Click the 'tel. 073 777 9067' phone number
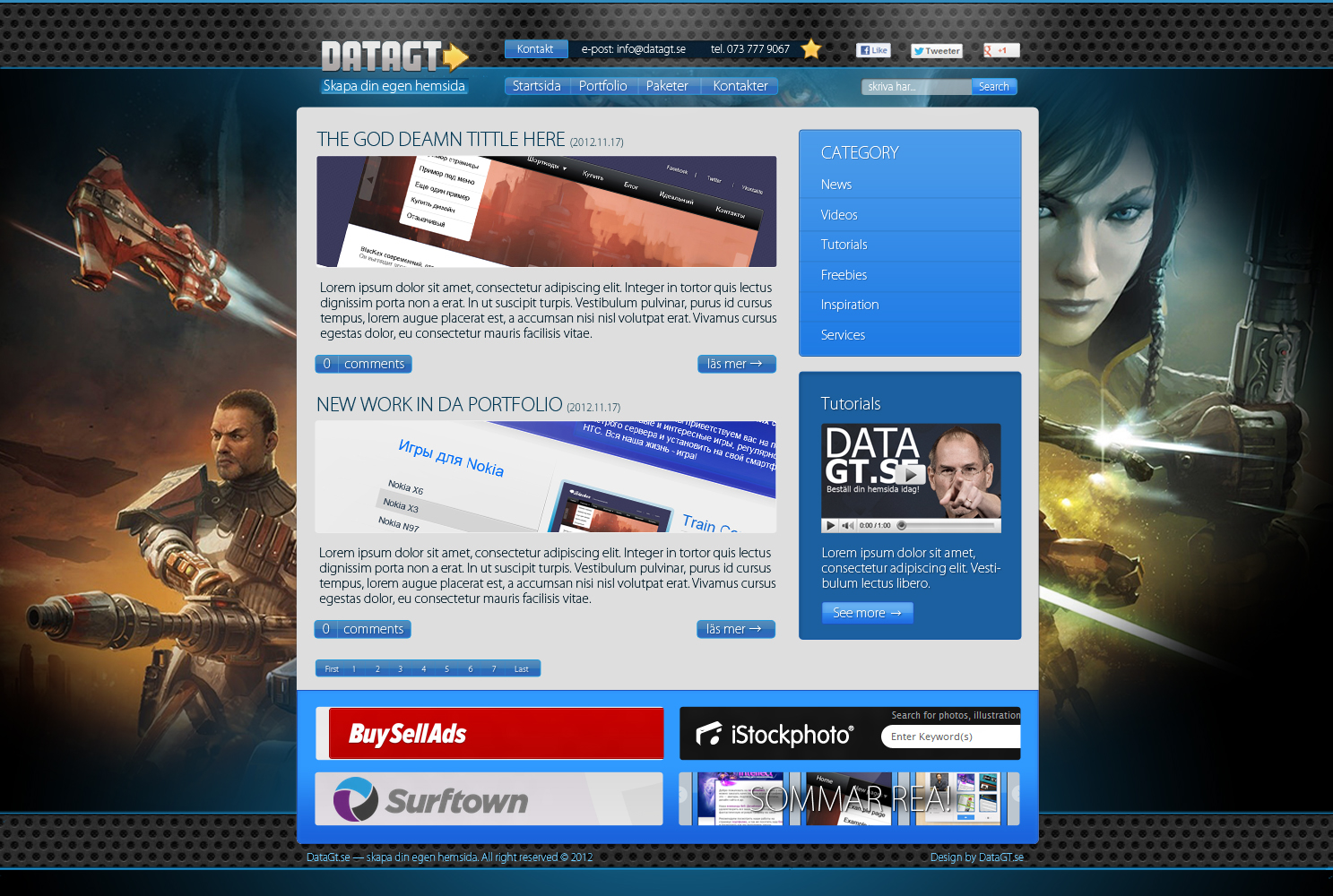 750,49
